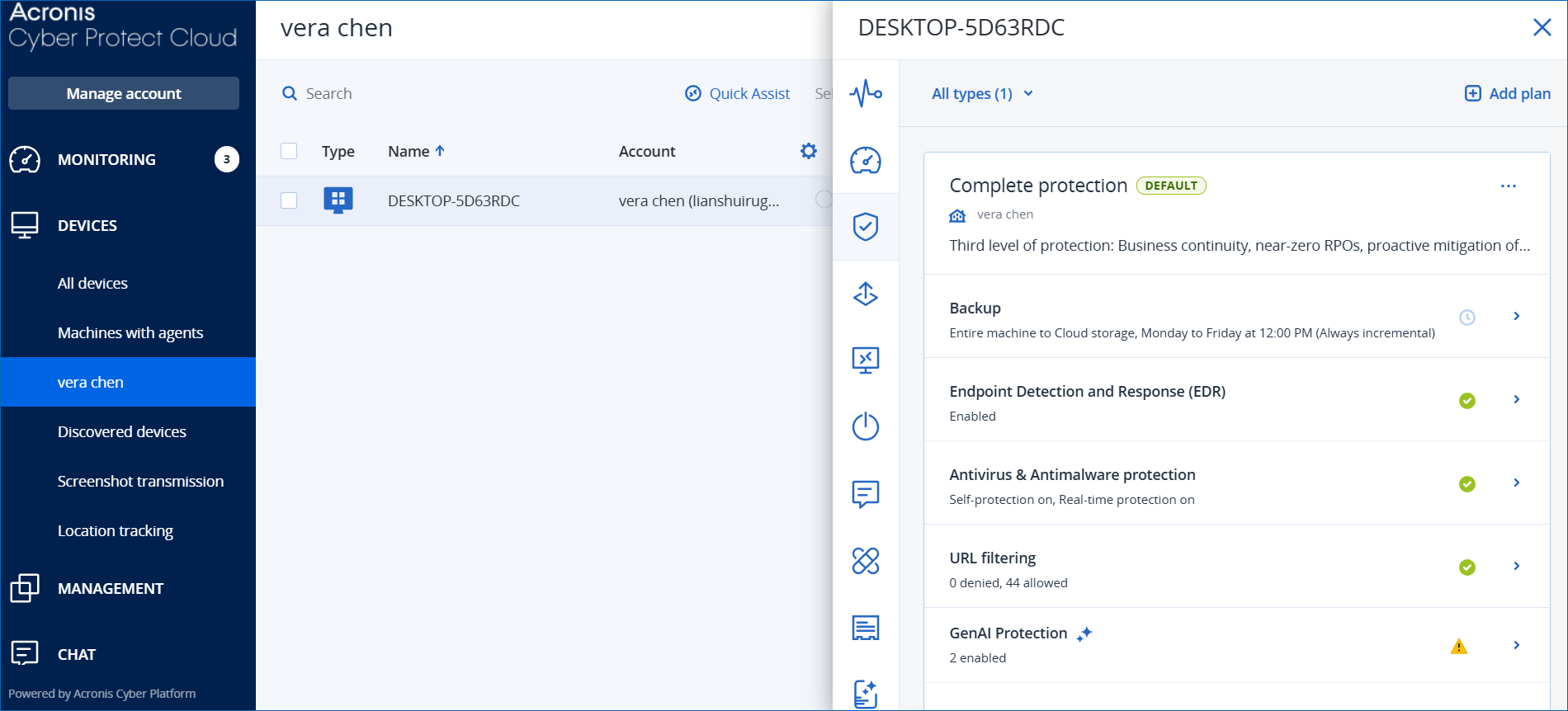Click the Management icon in left menu

click(25, 588)
